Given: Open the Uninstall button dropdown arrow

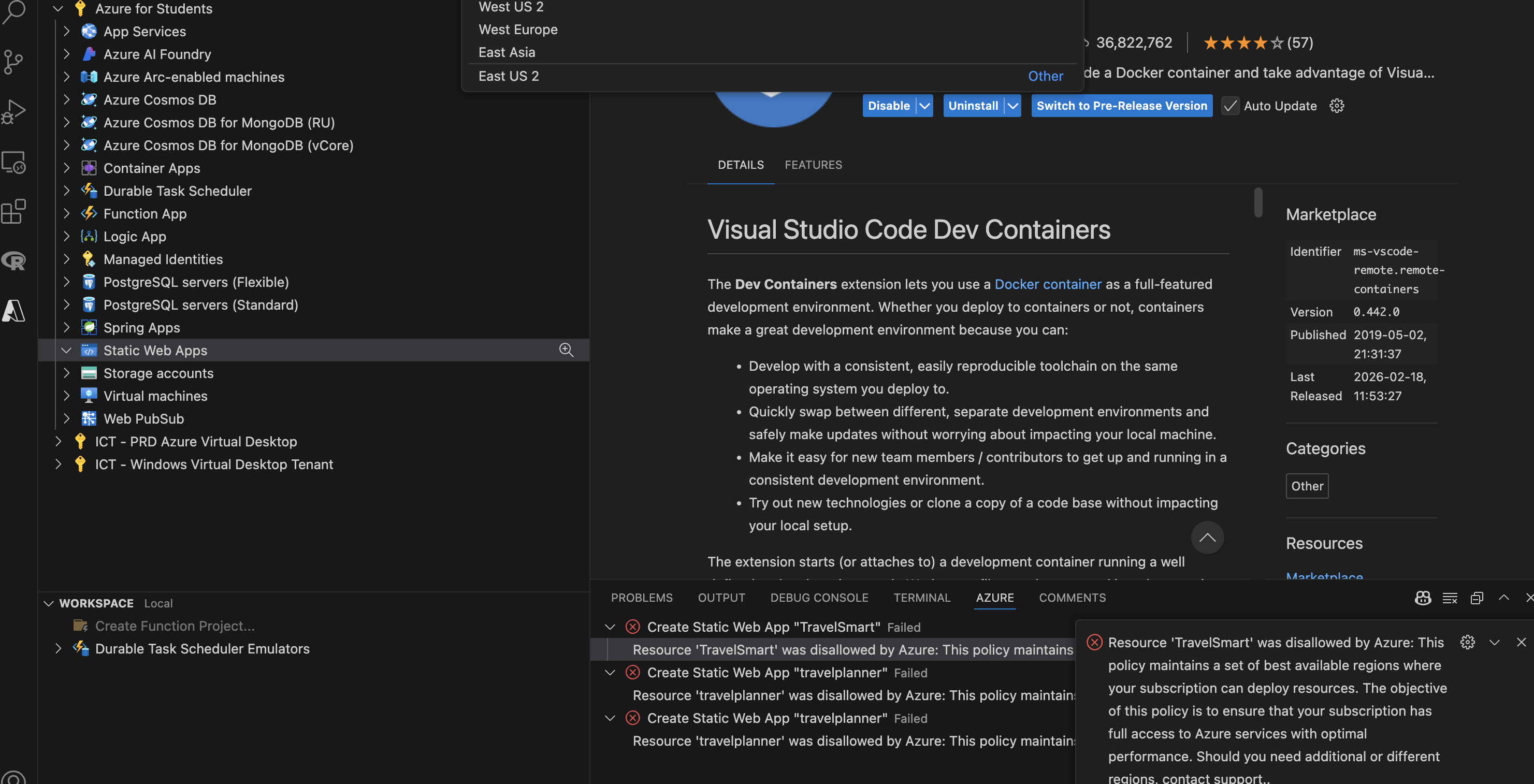Looking at the screenshot, I should 1012,105.
